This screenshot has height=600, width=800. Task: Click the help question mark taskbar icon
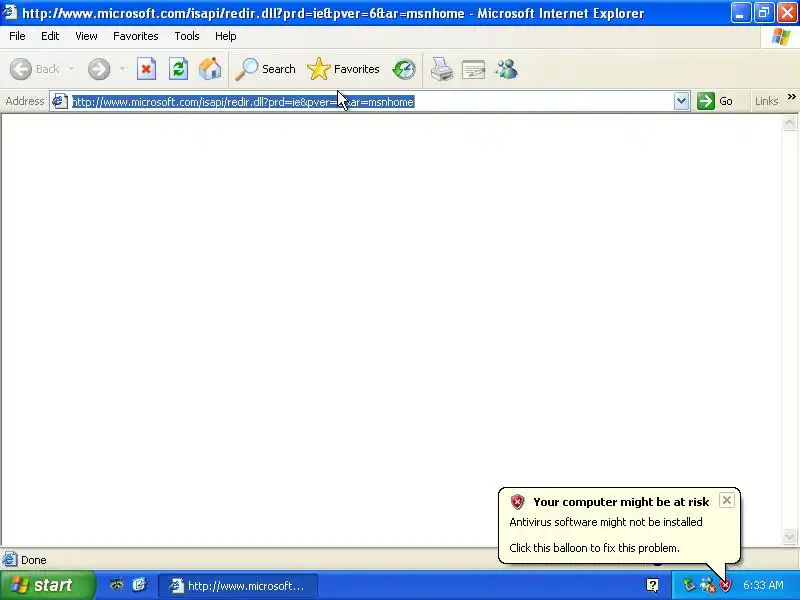click(x=652, y=585)
